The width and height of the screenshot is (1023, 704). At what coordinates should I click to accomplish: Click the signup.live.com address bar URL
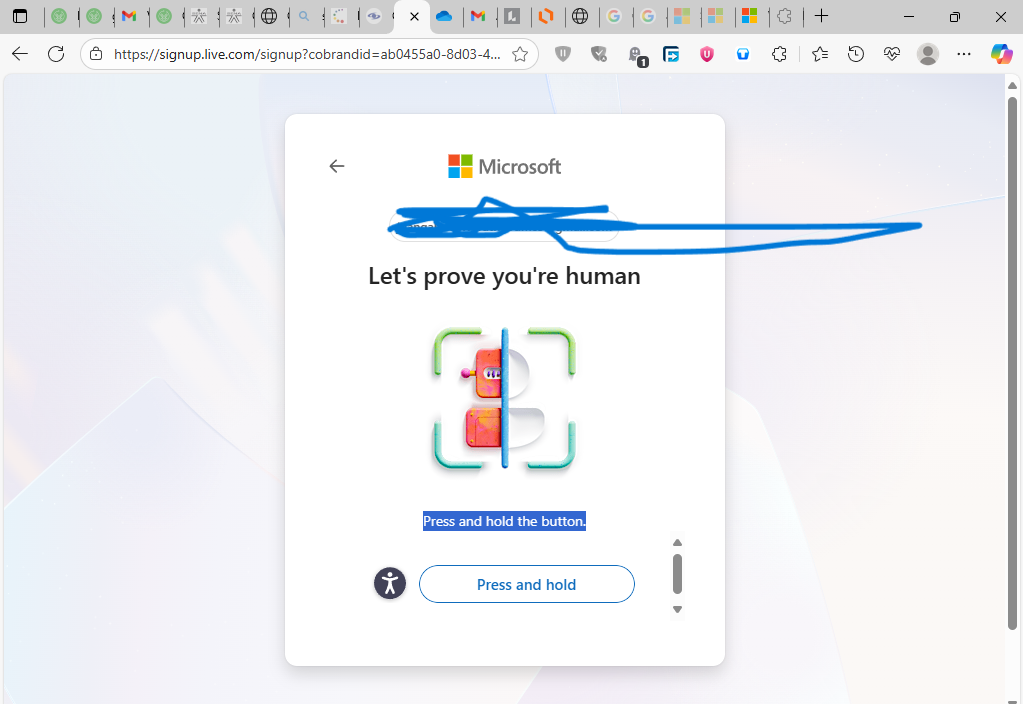click(307, 54)
